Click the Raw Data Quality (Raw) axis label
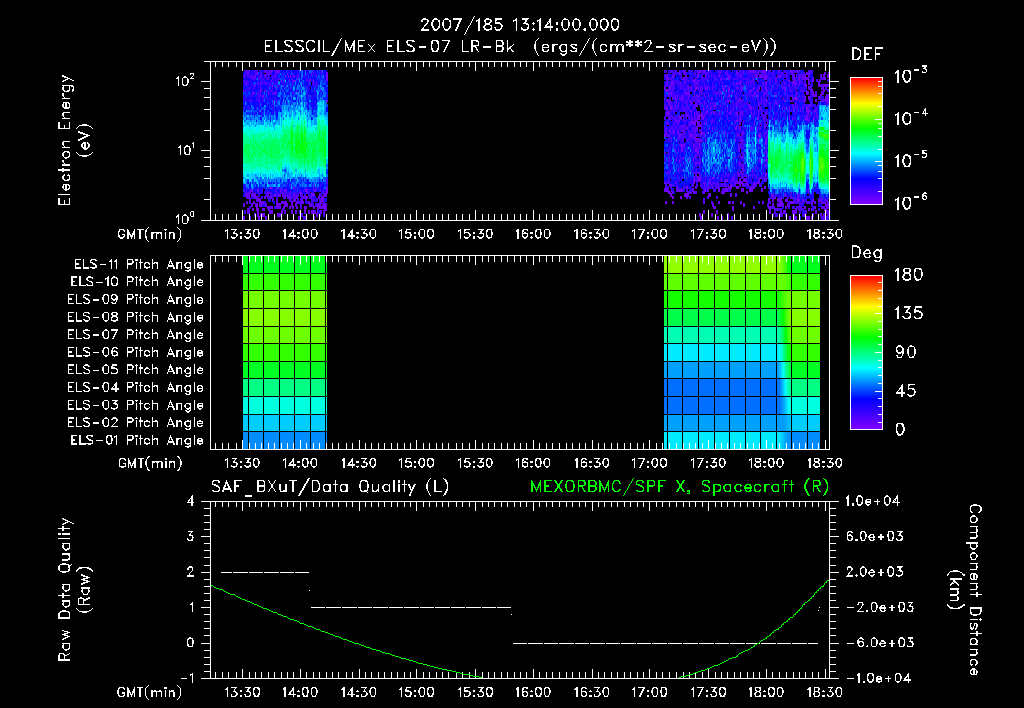Viewport: 1024px width, 708px height. [x=74, y=590]
